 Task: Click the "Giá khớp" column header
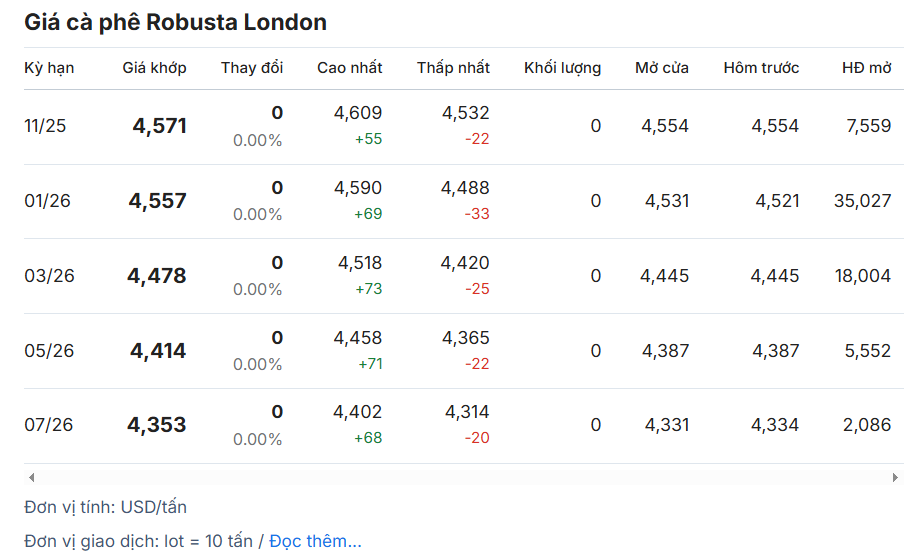coord(154,68)
